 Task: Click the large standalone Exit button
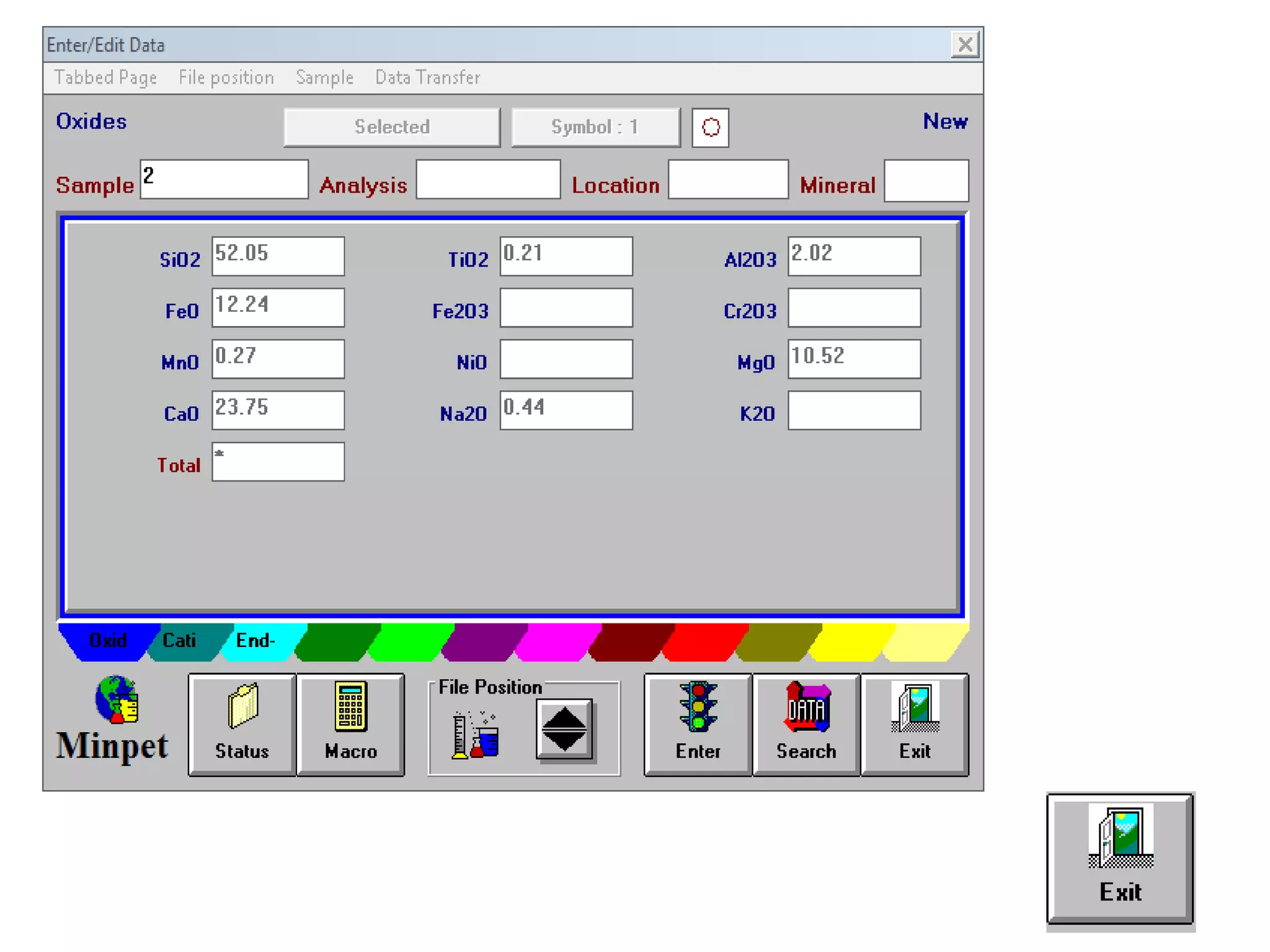click(1120, 858)
